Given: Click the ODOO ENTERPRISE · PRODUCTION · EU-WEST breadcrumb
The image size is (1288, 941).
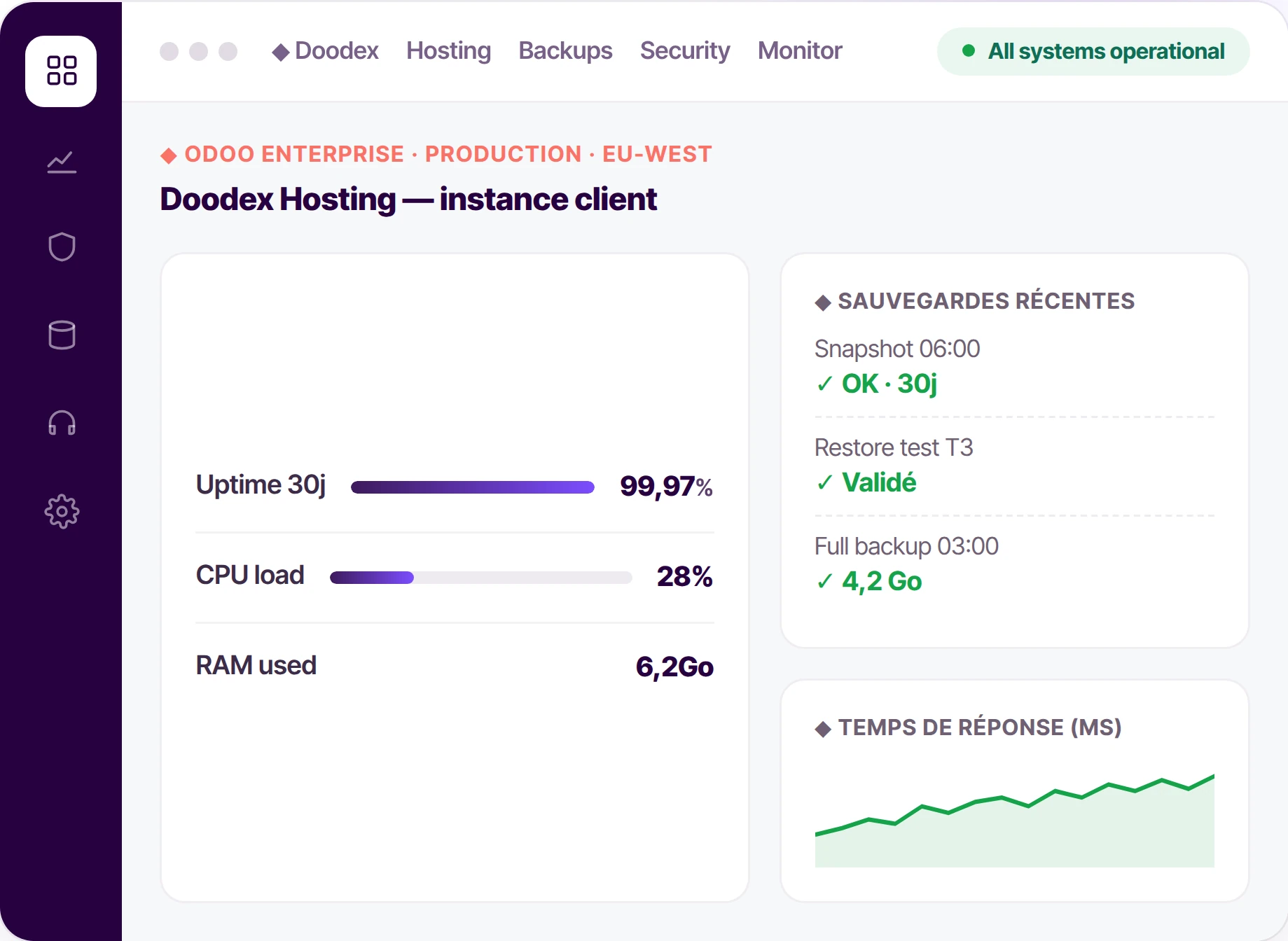Looking at the screenshot, I should click(x=448, y=154).
